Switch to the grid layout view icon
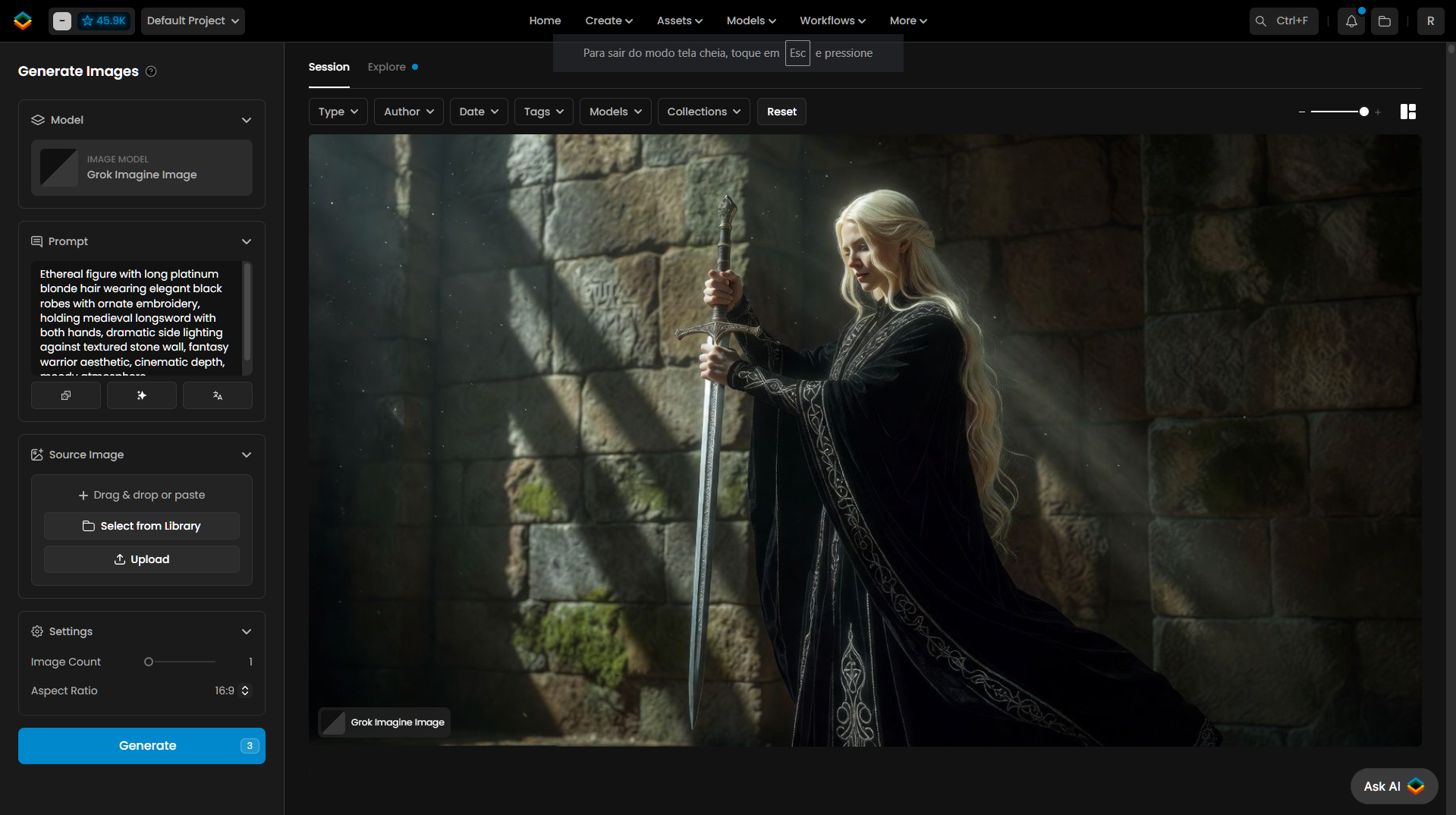1456x815 pixels. [1408, 112]
